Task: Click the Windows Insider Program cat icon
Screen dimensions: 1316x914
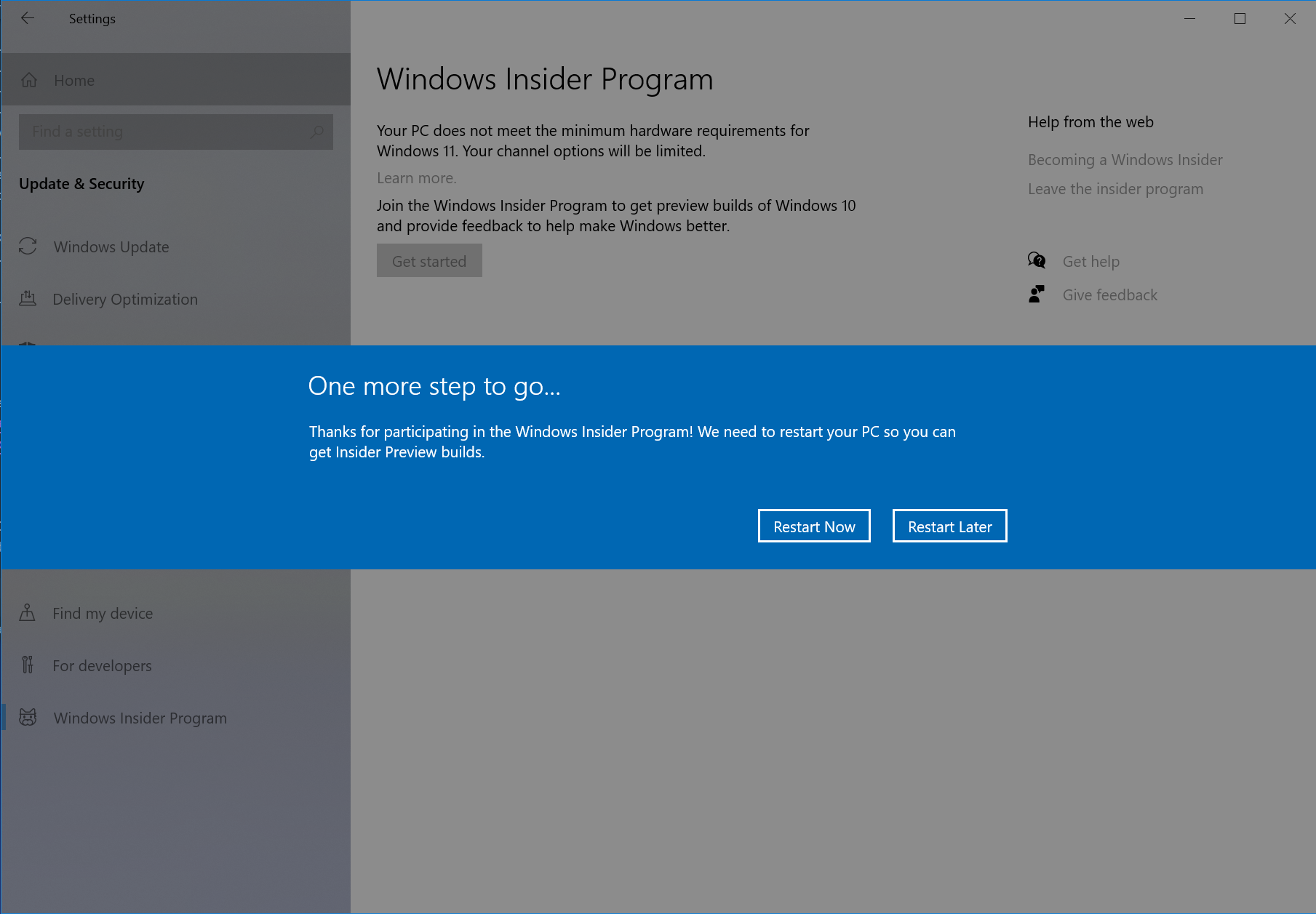Action: (x=28, y=718)
